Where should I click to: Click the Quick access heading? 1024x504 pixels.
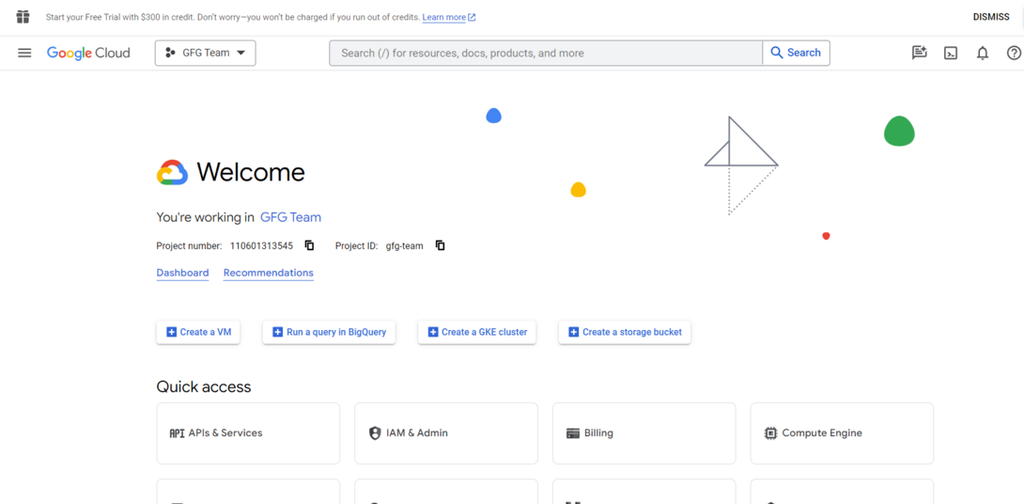(x=204, y=387)
